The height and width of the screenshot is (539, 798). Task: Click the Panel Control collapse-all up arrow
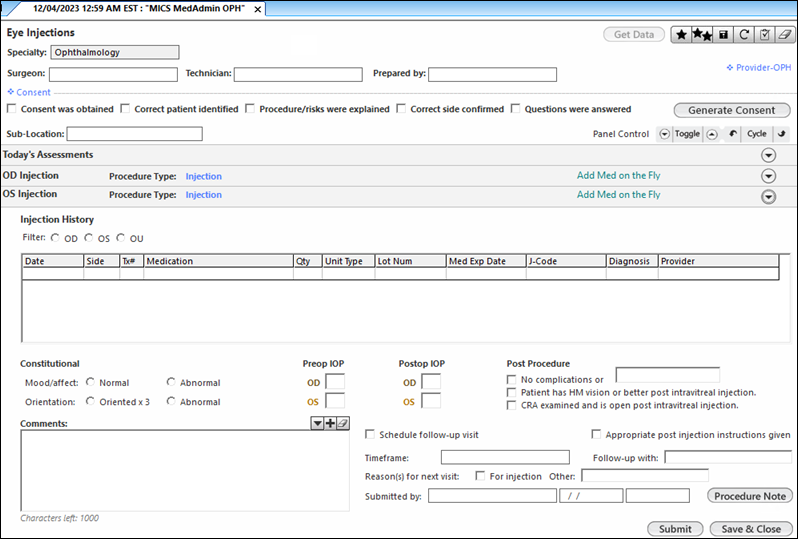click(x=712, y=134)
